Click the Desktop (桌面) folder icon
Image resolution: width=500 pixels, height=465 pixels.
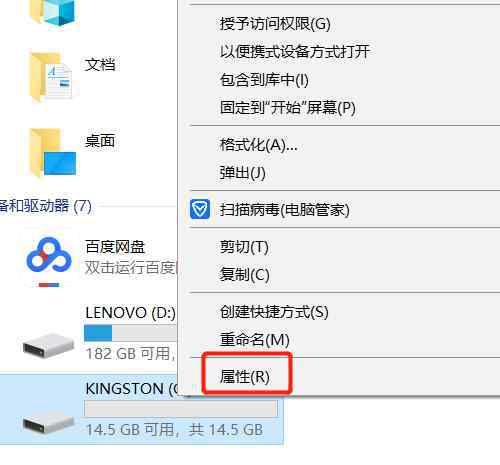53,152
